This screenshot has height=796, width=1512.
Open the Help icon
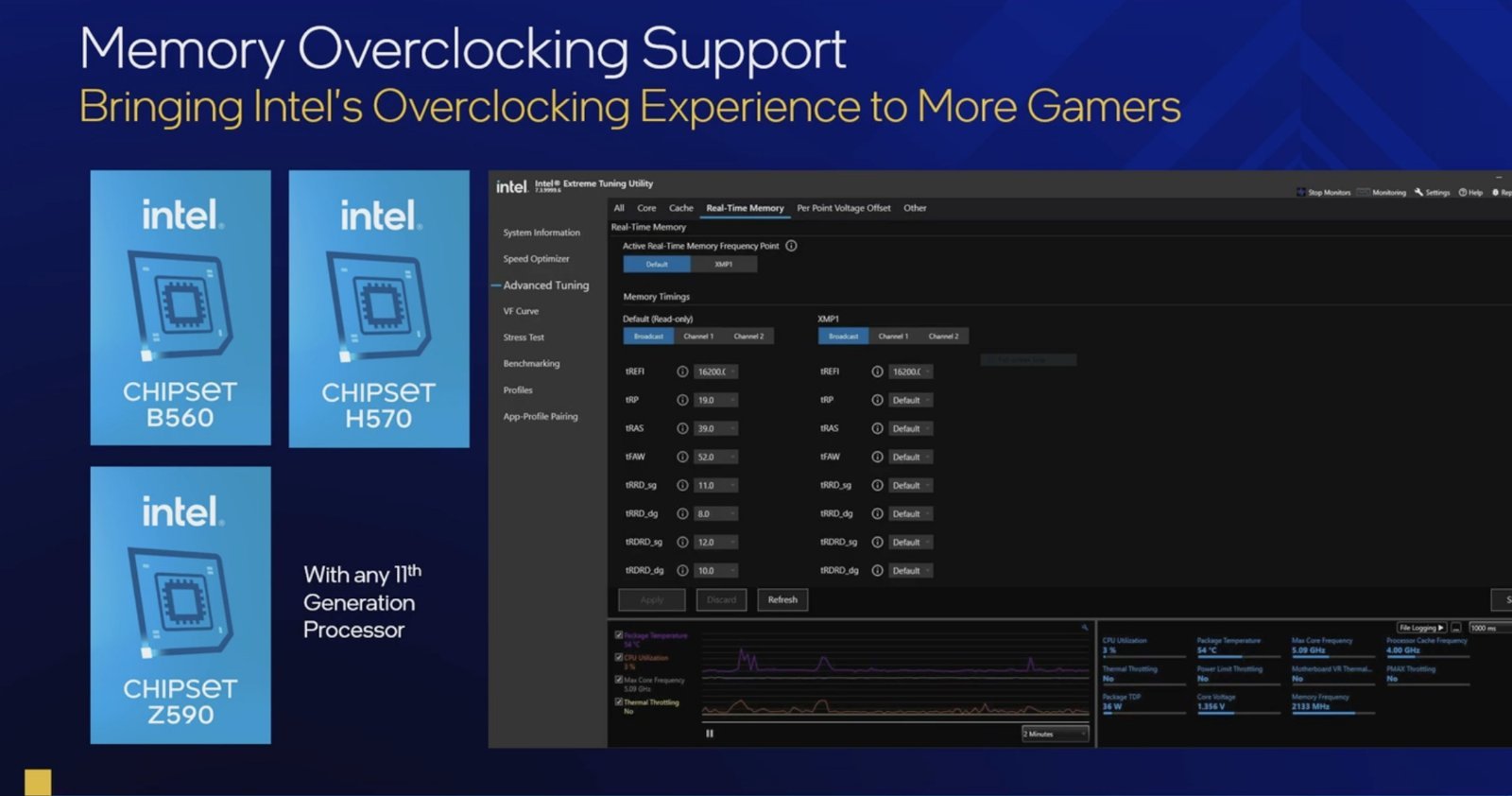tap(1463, 192)
